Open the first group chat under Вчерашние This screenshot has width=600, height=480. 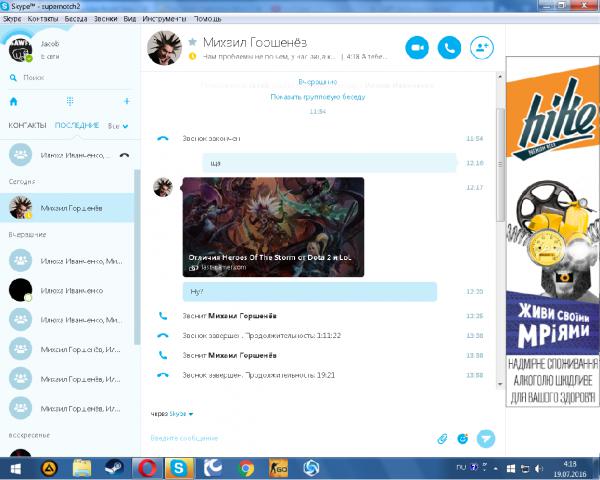click(67, 261)
